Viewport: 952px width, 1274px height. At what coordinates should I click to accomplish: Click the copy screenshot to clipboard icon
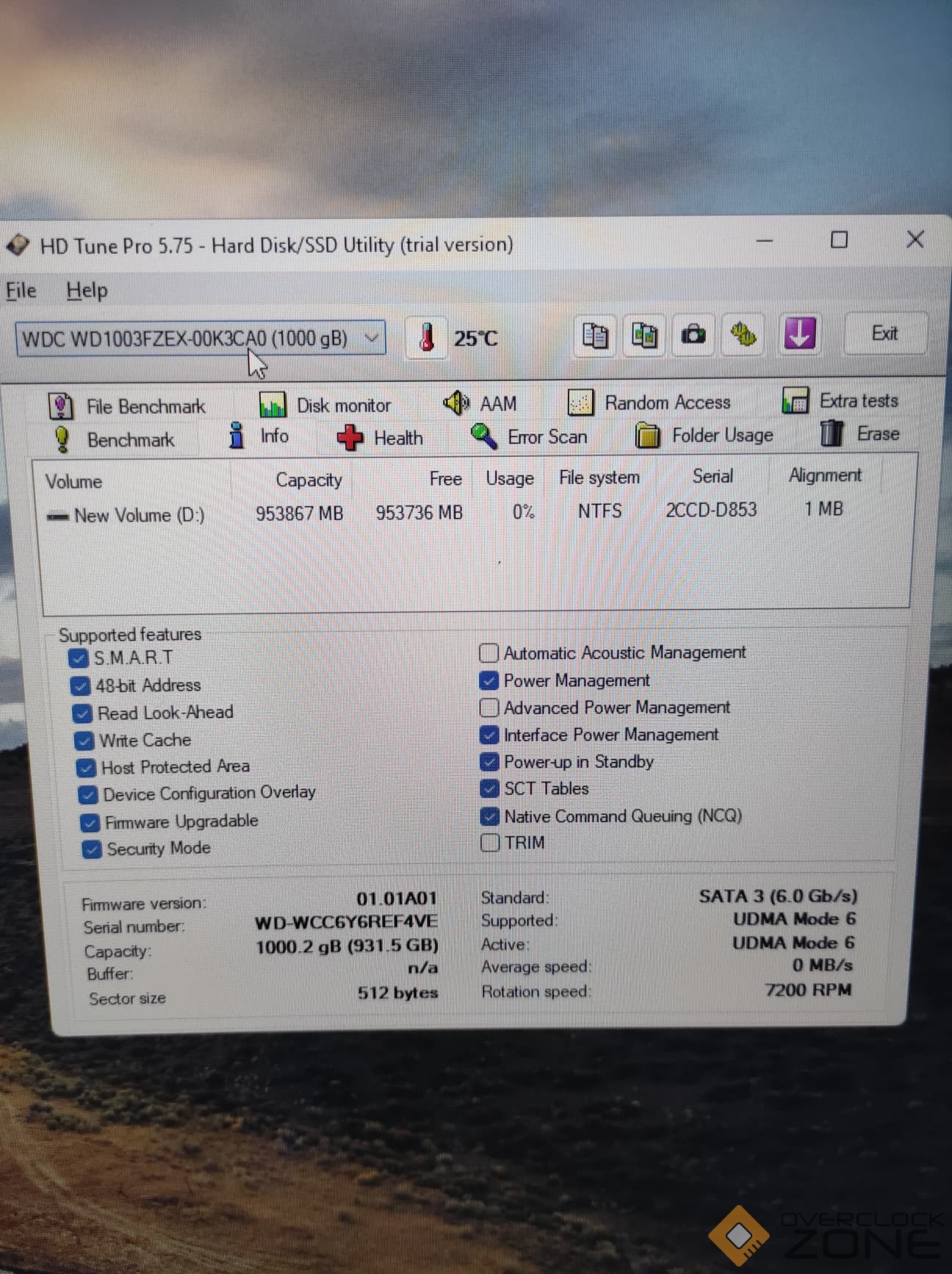(x=644, y=336)
